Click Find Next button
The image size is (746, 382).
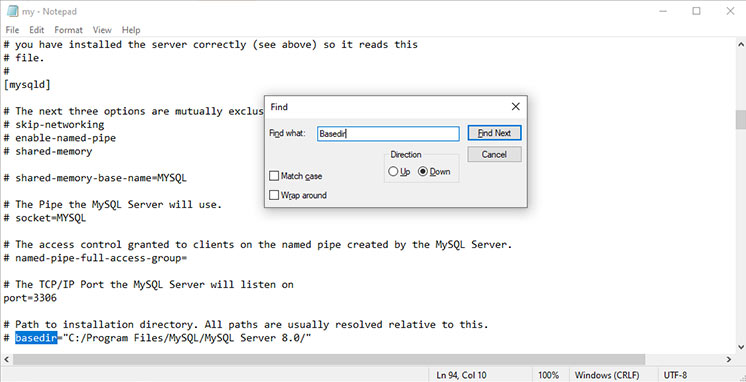[x=494, y=133]
